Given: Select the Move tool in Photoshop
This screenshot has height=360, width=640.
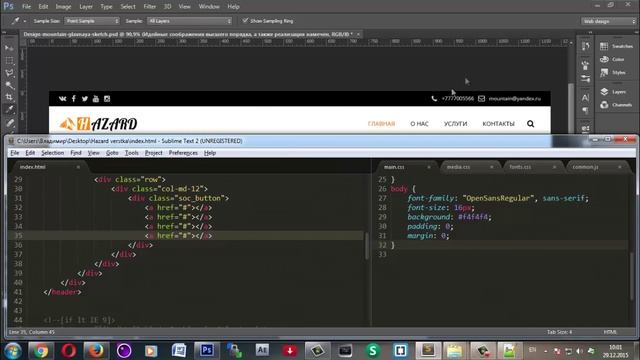Looking at the screenshot, I should click(9, 48).
